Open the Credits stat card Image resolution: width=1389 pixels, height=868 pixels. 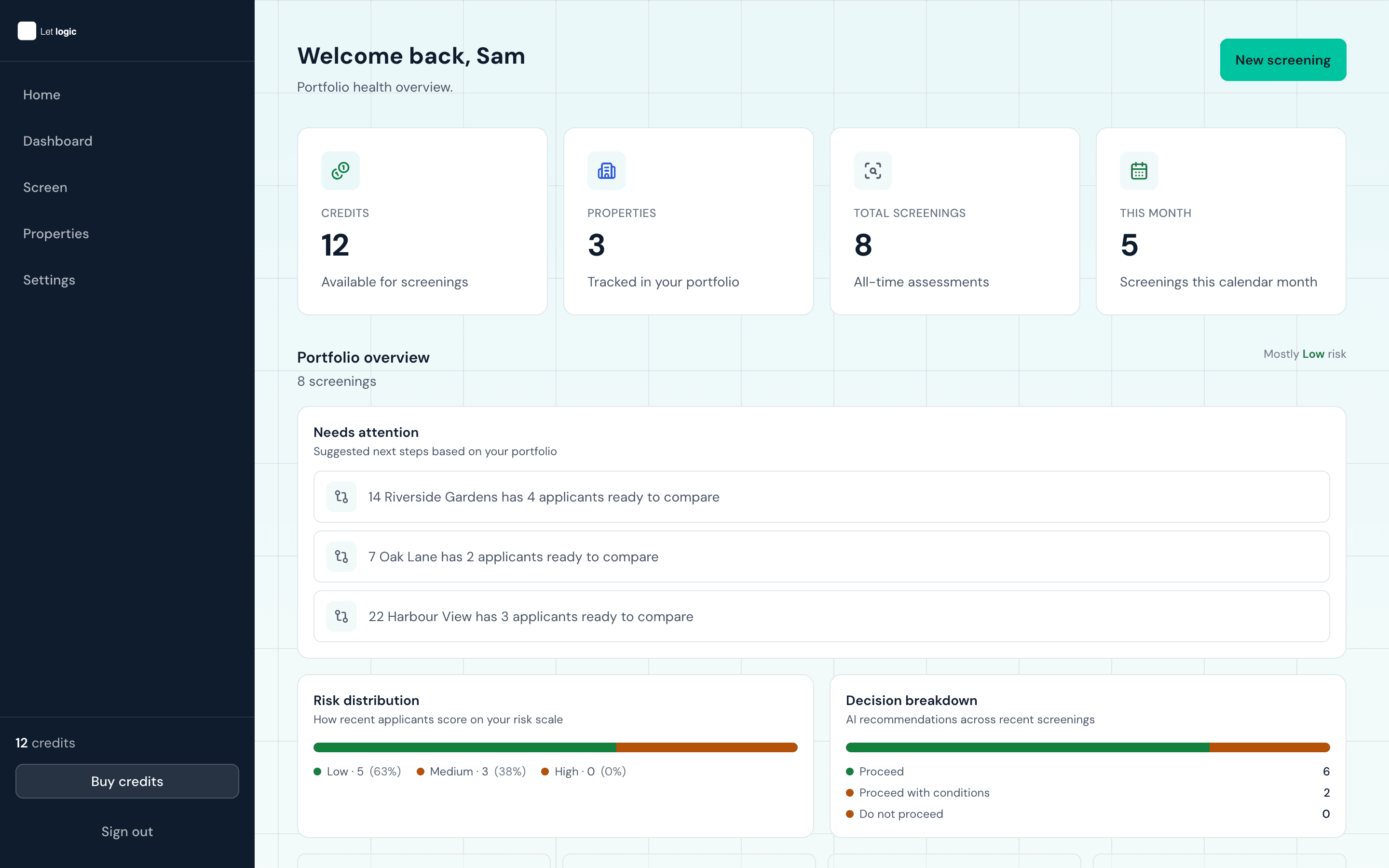[422, 222]
